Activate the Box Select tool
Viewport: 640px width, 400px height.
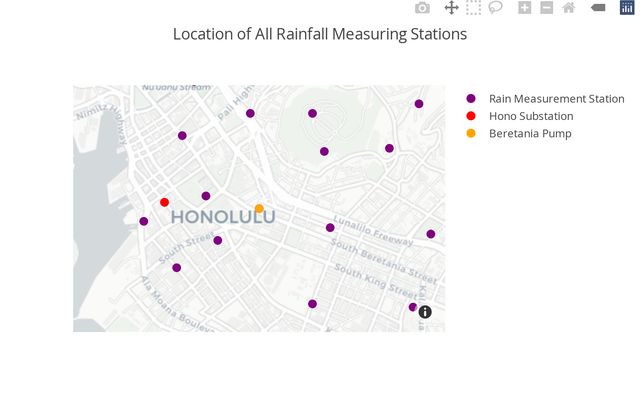(x=473, y=8)
